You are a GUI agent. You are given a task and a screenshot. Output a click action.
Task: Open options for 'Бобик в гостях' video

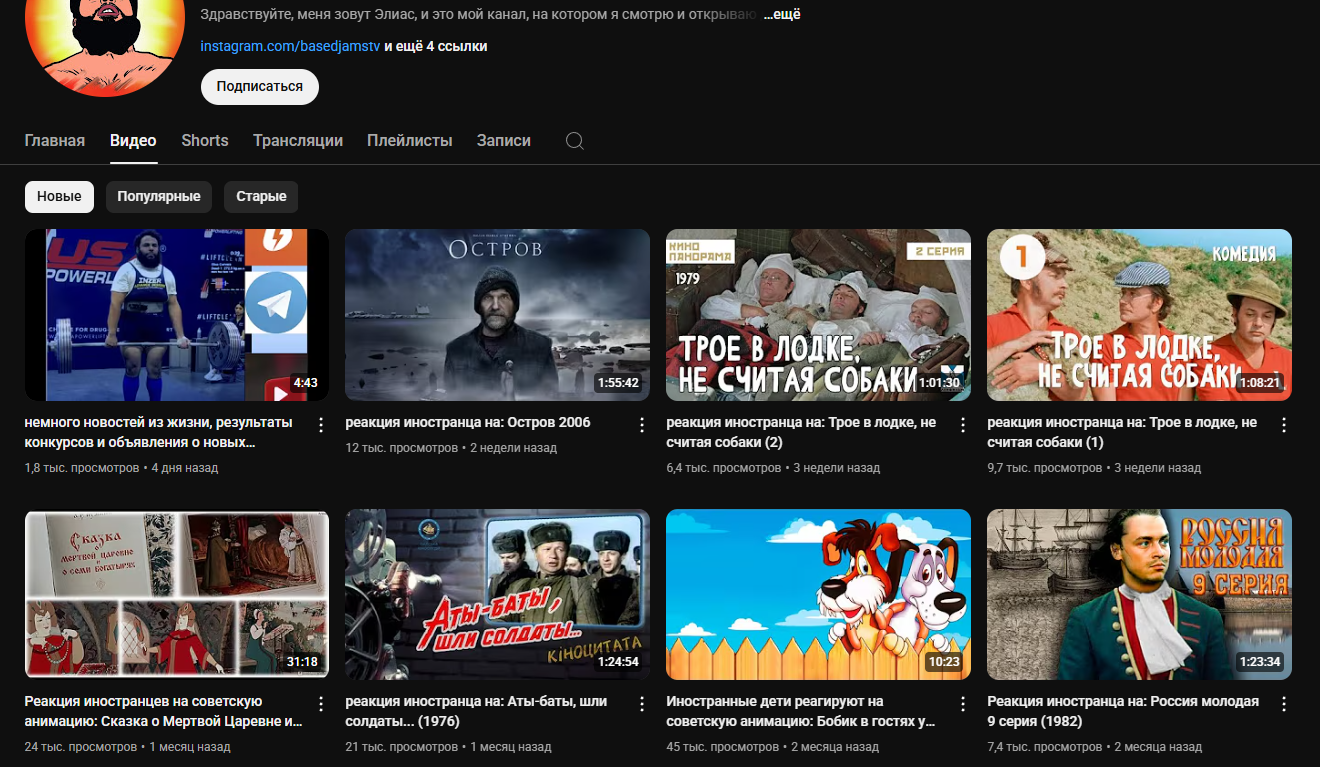click(x=963, y=704)
